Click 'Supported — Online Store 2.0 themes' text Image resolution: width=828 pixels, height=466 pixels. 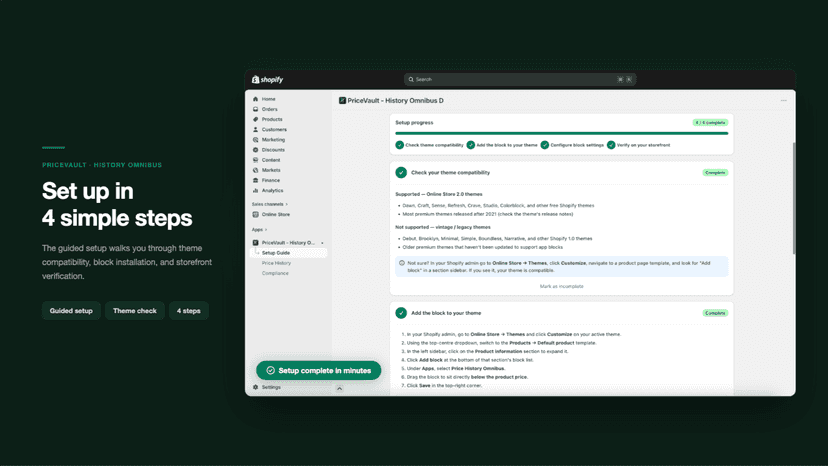439,194
